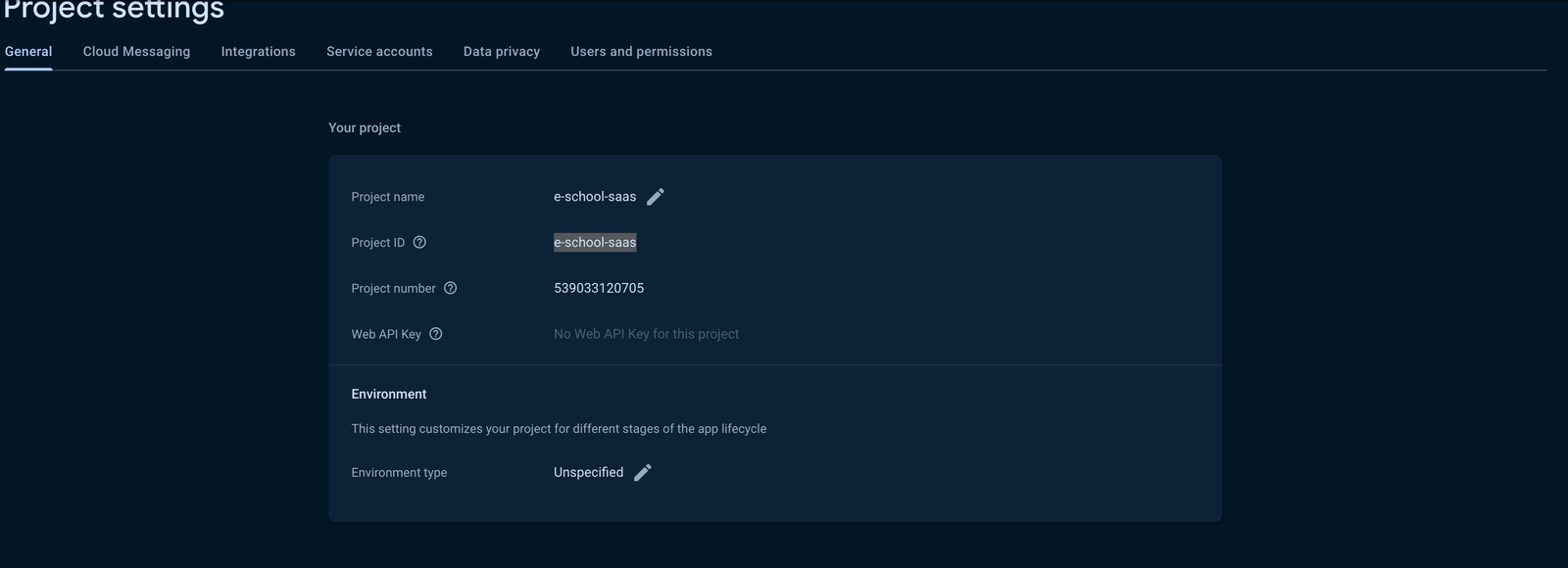Go to the Integrations tab

258,52
